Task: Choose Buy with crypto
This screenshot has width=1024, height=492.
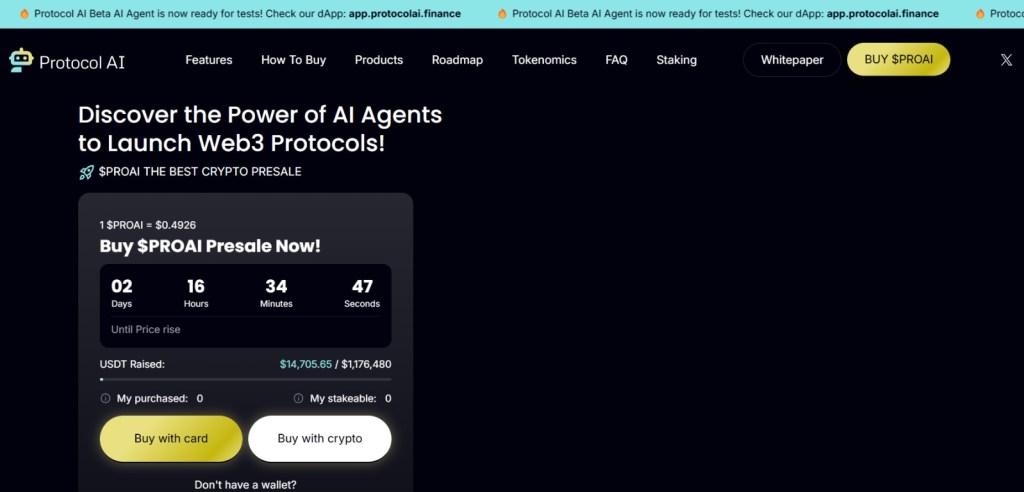Action: (x=320, y=438)
